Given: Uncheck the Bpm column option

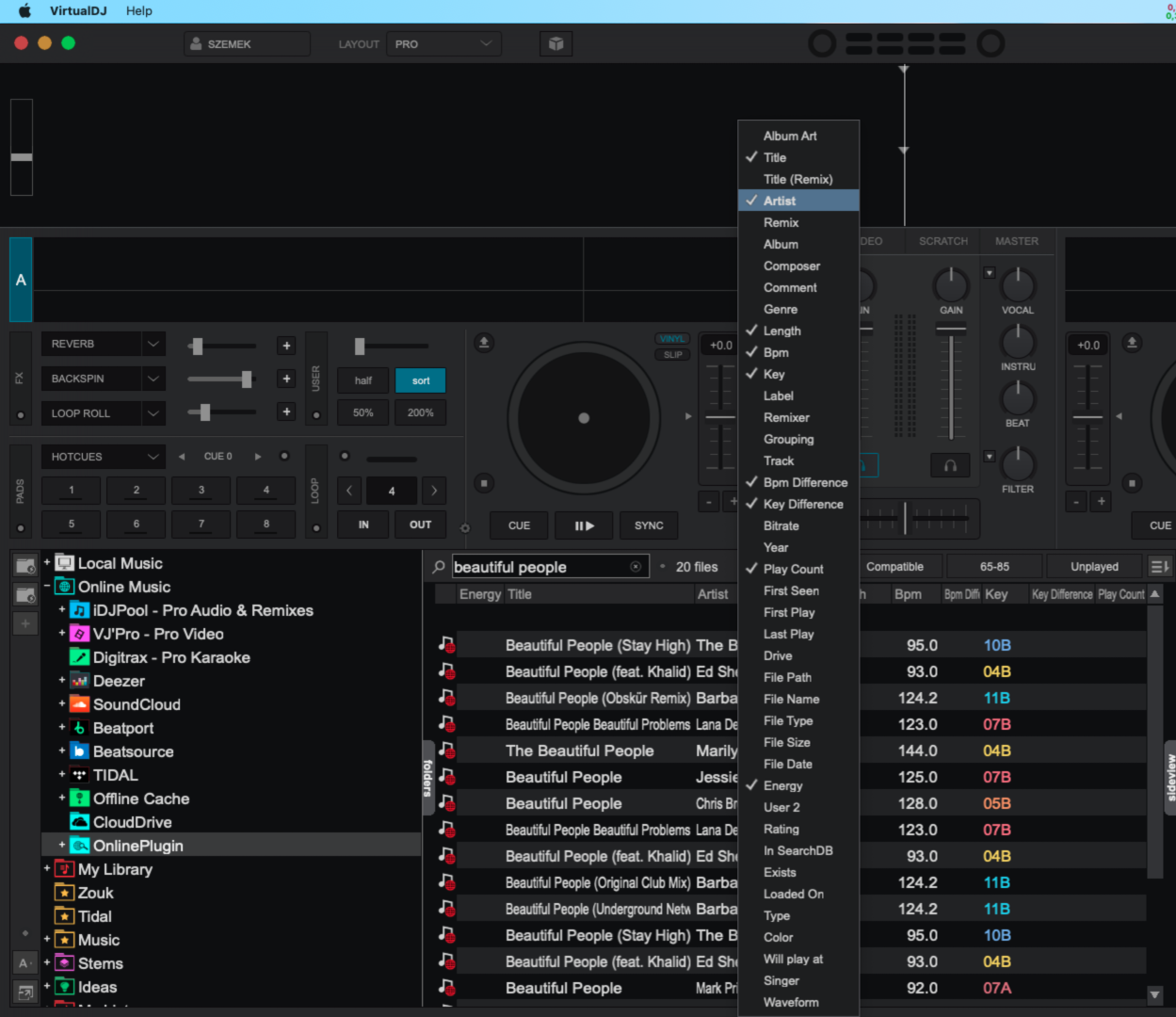Looking at the screenshot, I should click(798, 352).
